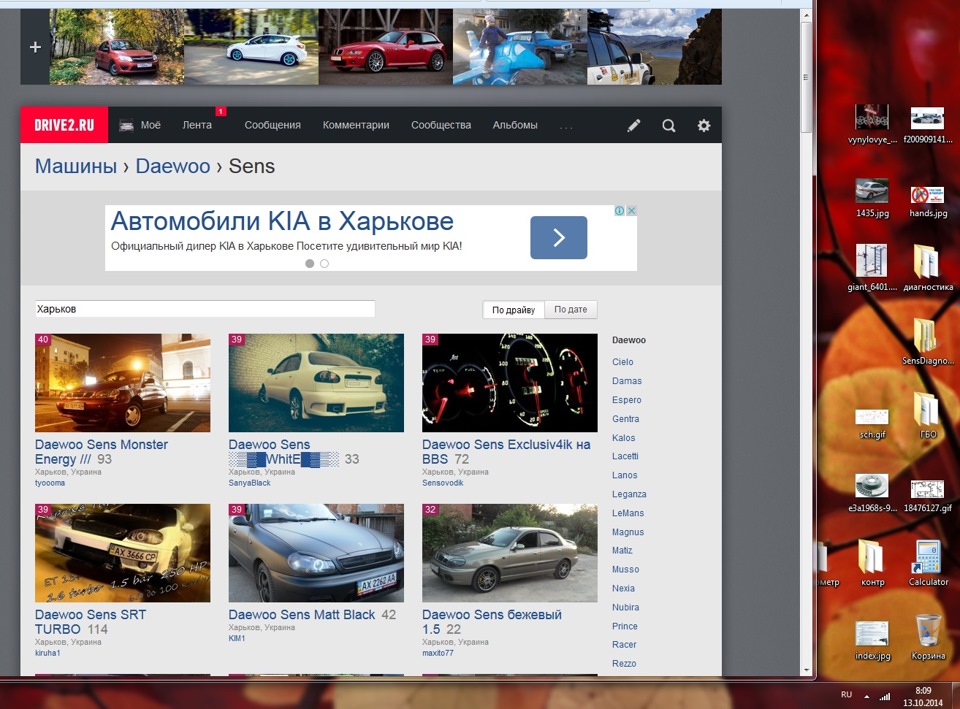
Task: Show hidden tray icons arrow
Action: point(866,696)
